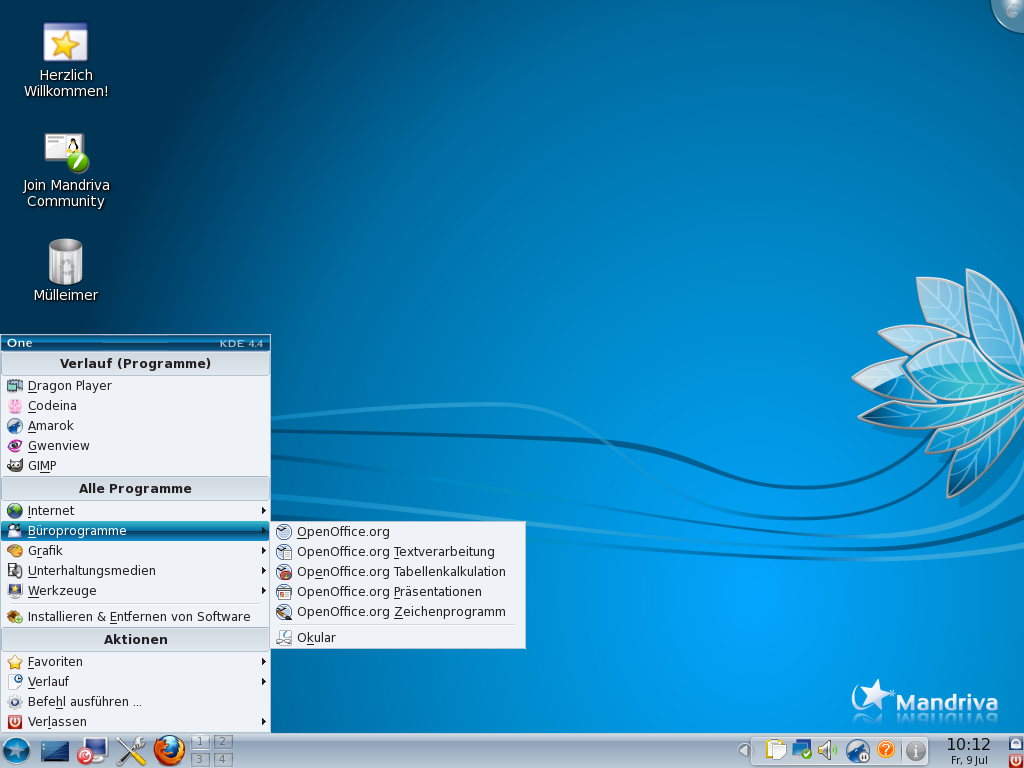
Task: Switch to virtual desktop 3
Action: coord(200,759)
